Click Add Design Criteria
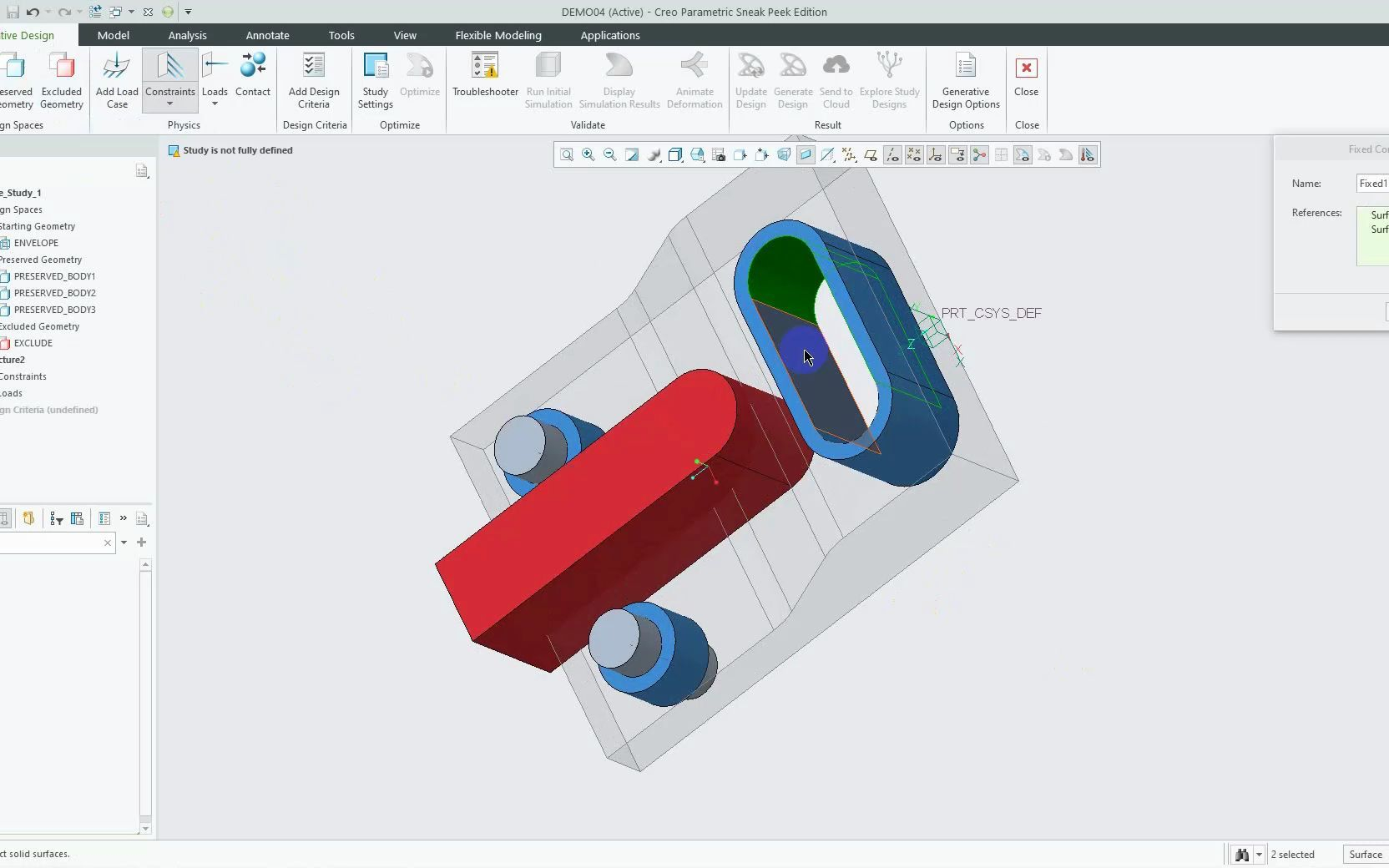The image size is (1389, 868). pyautogui.click(x=314, y=80)
